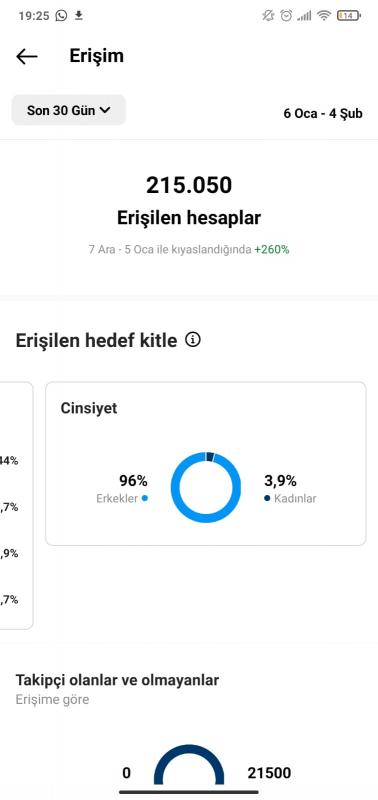The width and height of the screenshot is (378, 800).
Task: Tap the WhatsApp notification icon in status bar
Action: (61, 16)
